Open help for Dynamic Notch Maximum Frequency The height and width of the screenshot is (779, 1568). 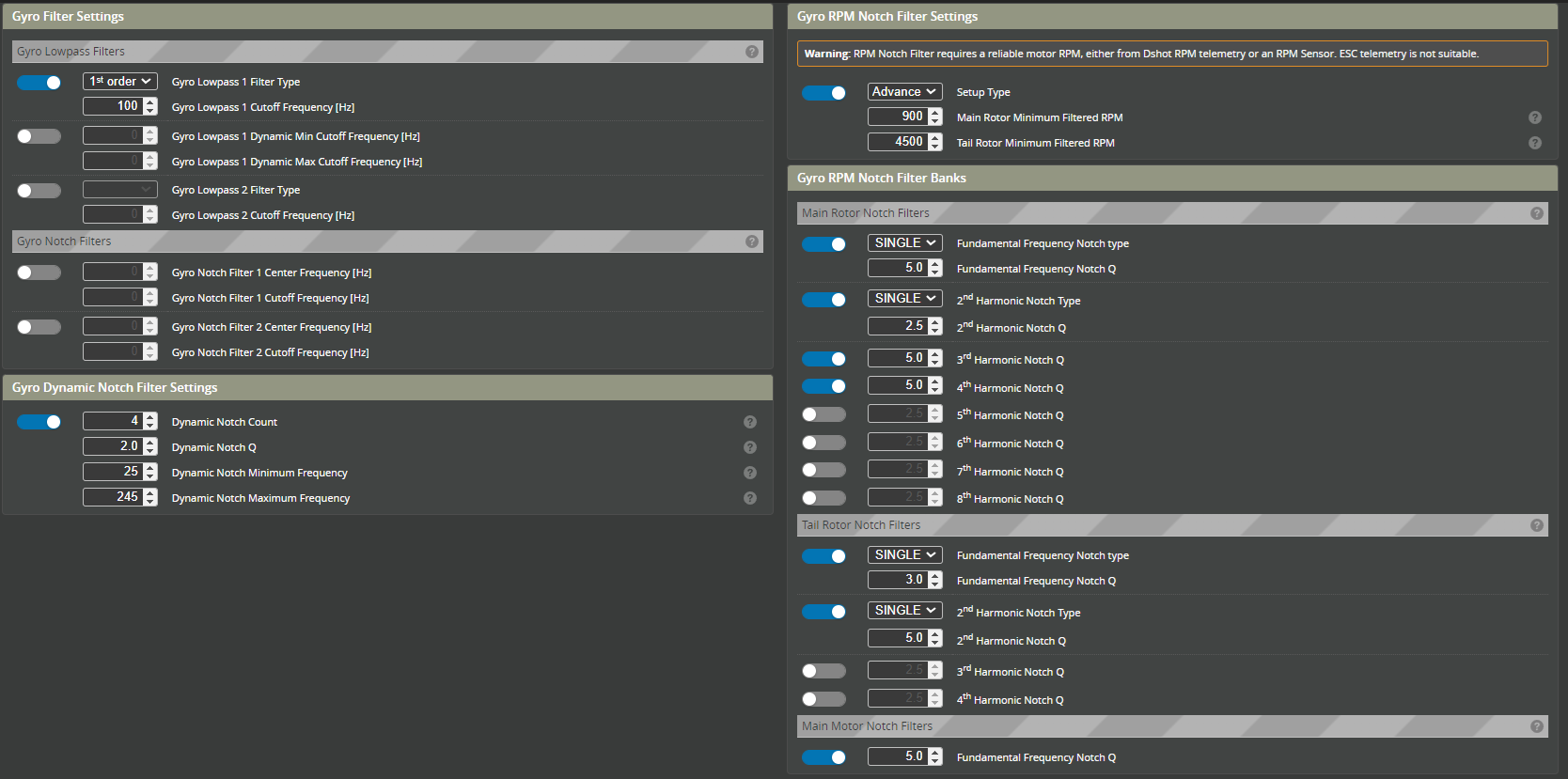pos(749,498)
